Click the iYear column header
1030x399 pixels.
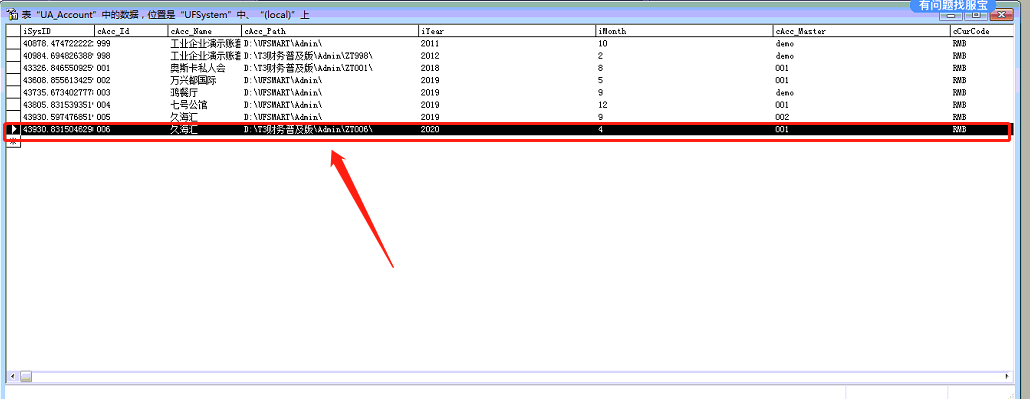coord(508,32)
